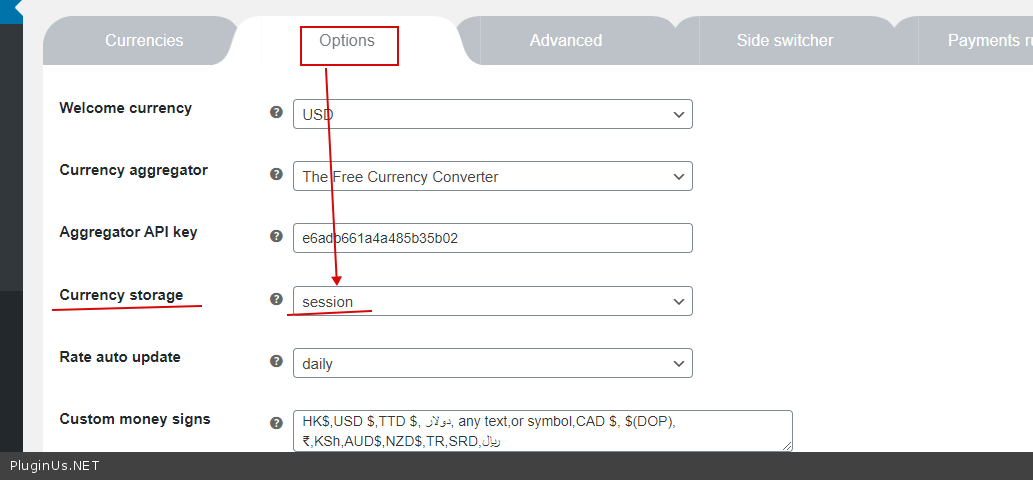Expand the Rate auto update daily dropdown

coord(492,363)
